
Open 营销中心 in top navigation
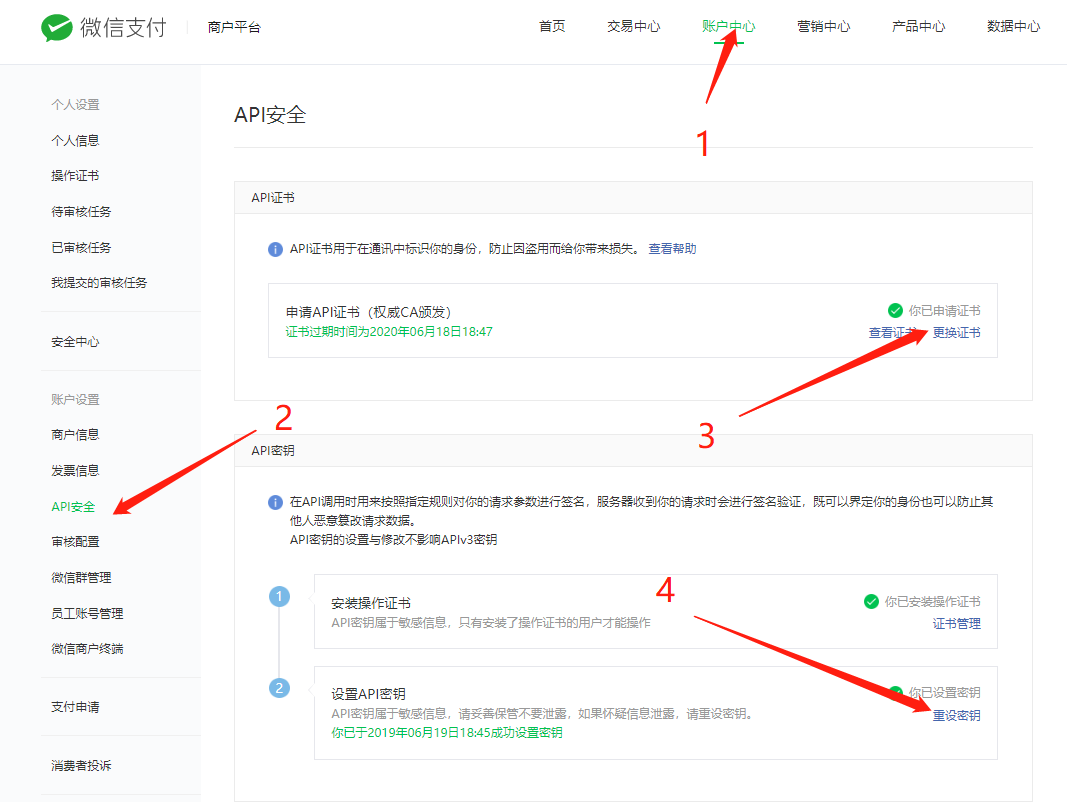pyautogui.click(x=823, y=27)
